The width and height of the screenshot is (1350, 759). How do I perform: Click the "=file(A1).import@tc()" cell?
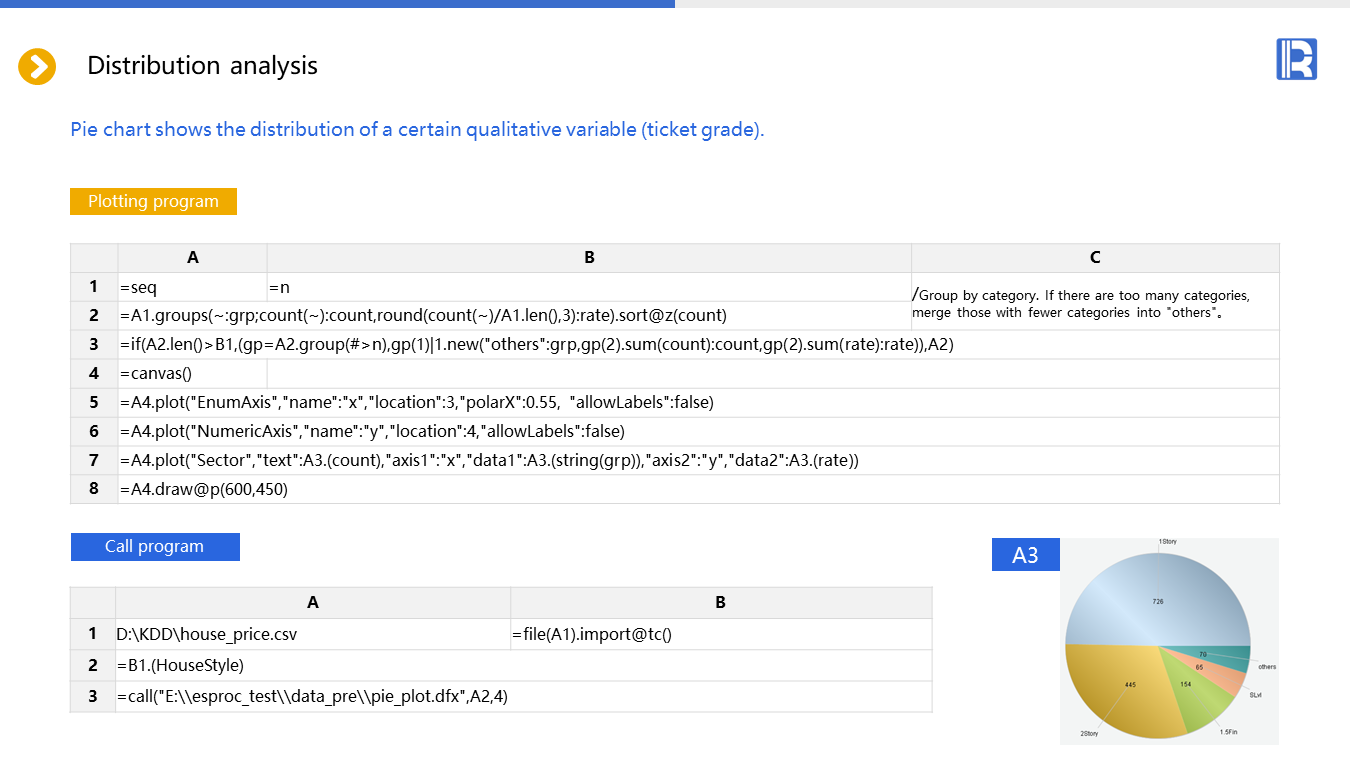[x=720, y=634]
